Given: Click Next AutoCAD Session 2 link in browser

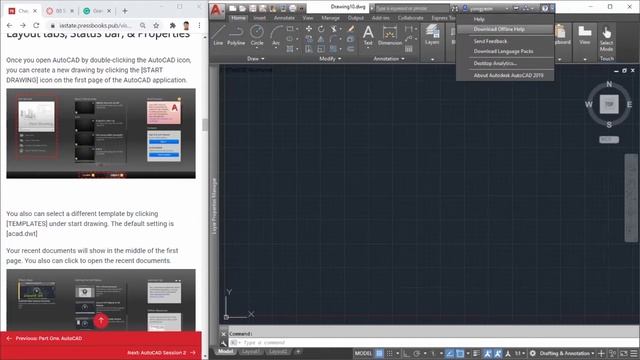Looking at the screenshot, I should pyautogui.click(x=162, y=353).
